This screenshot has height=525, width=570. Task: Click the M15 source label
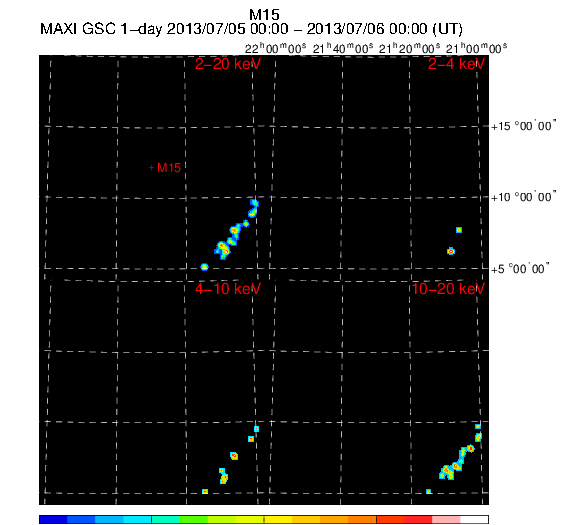[x=169, y=168]
